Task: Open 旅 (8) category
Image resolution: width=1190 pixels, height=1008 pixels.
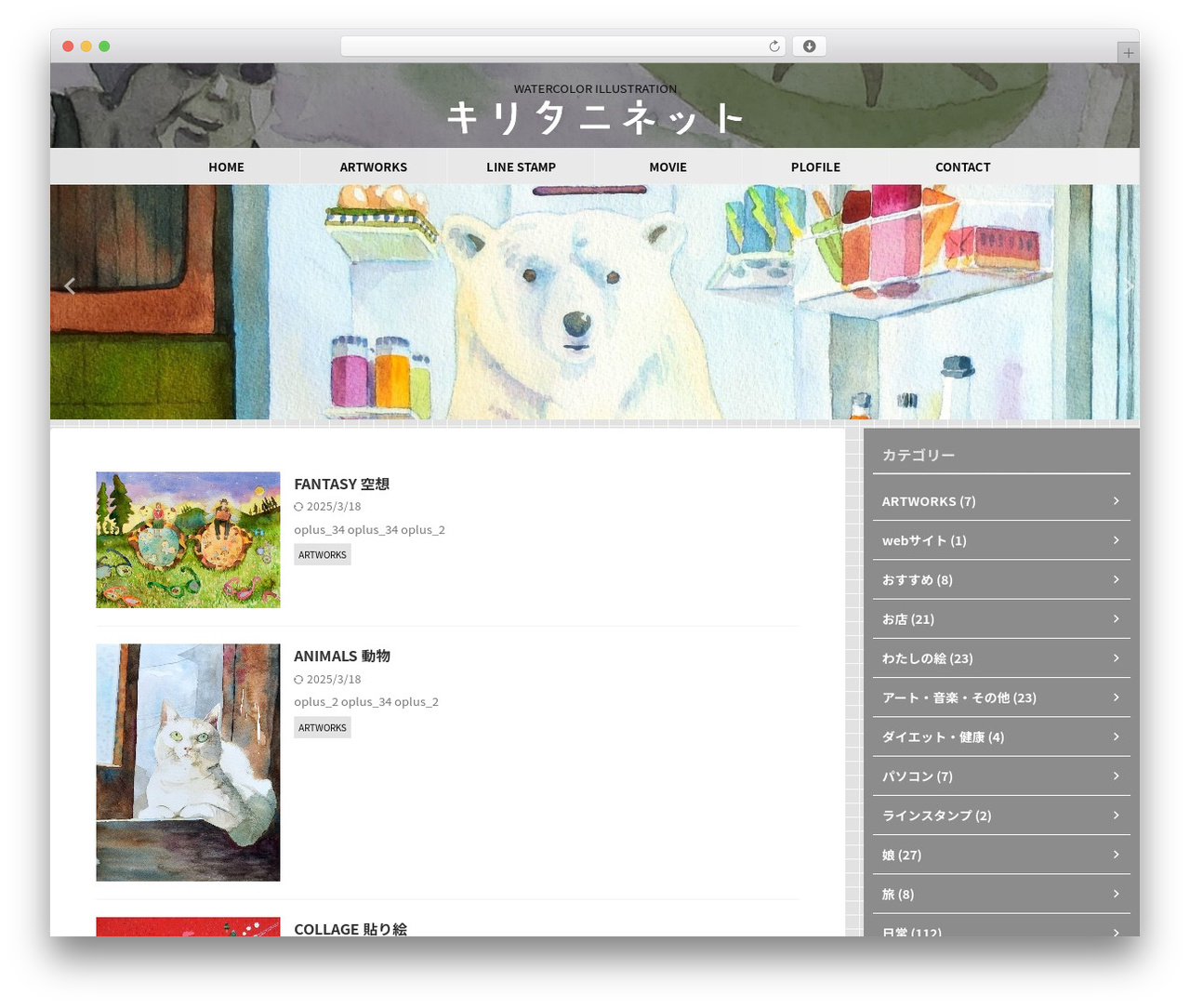Action: click(x=1001, y=894)
